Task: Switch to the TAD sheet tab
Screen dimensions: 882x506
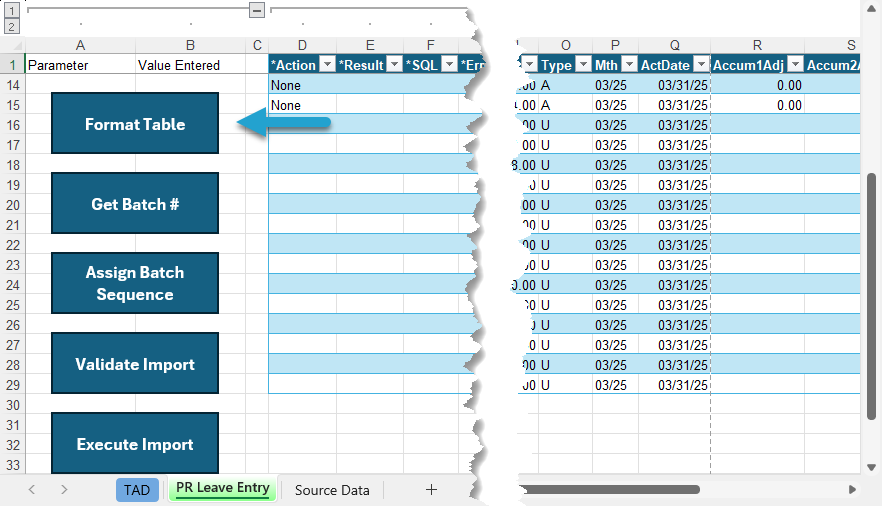Action: 137,490
